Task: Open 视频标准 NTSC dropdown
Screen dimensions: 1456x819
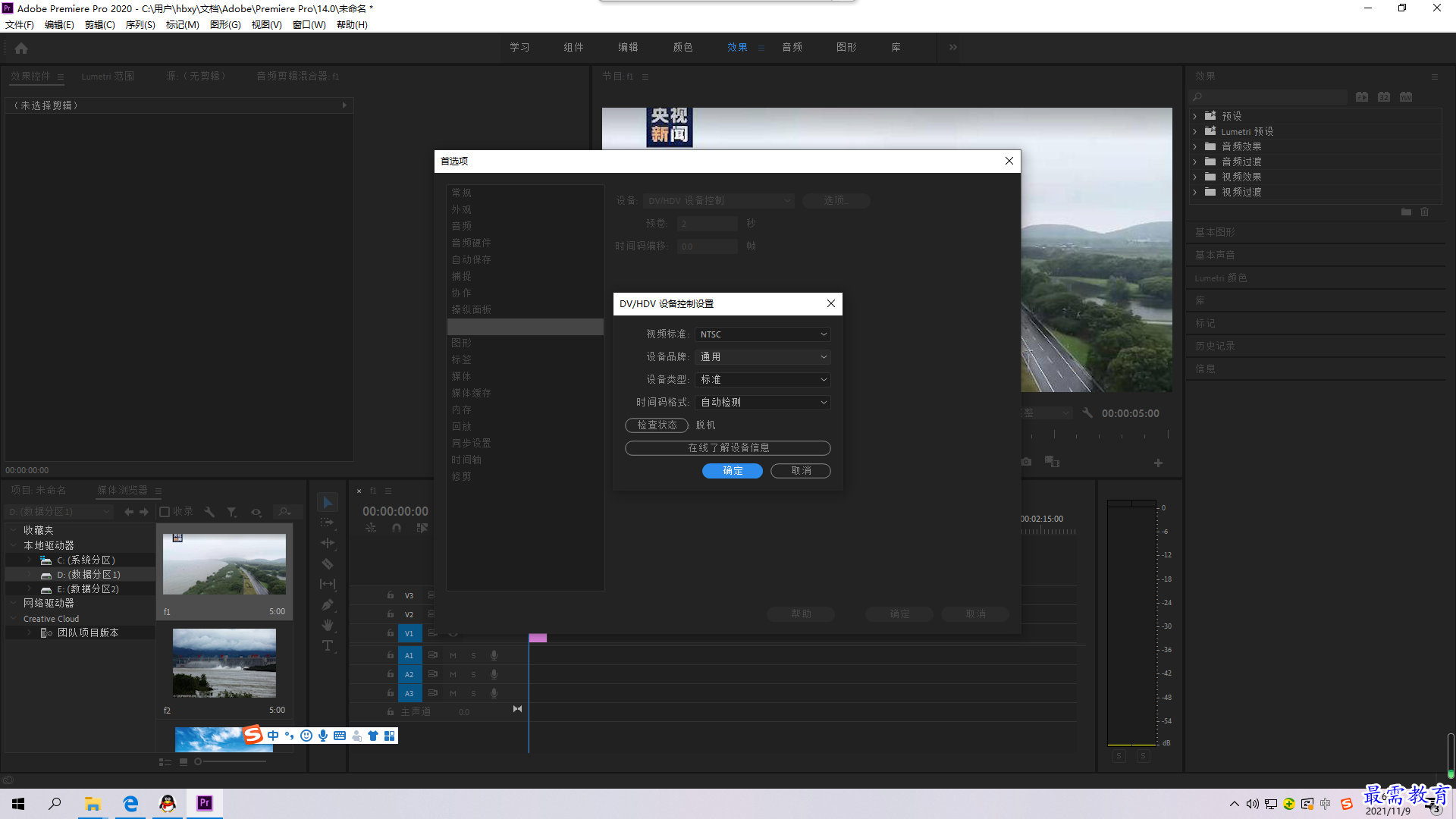Action: pos(763,334)
